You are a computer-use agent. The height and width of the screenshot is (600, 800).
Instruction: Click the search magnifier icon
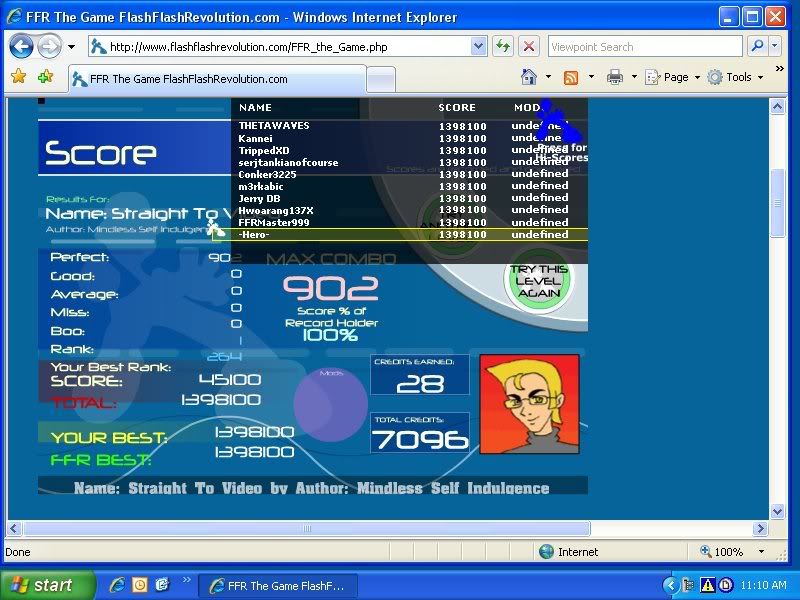click(x=759, y=46)
